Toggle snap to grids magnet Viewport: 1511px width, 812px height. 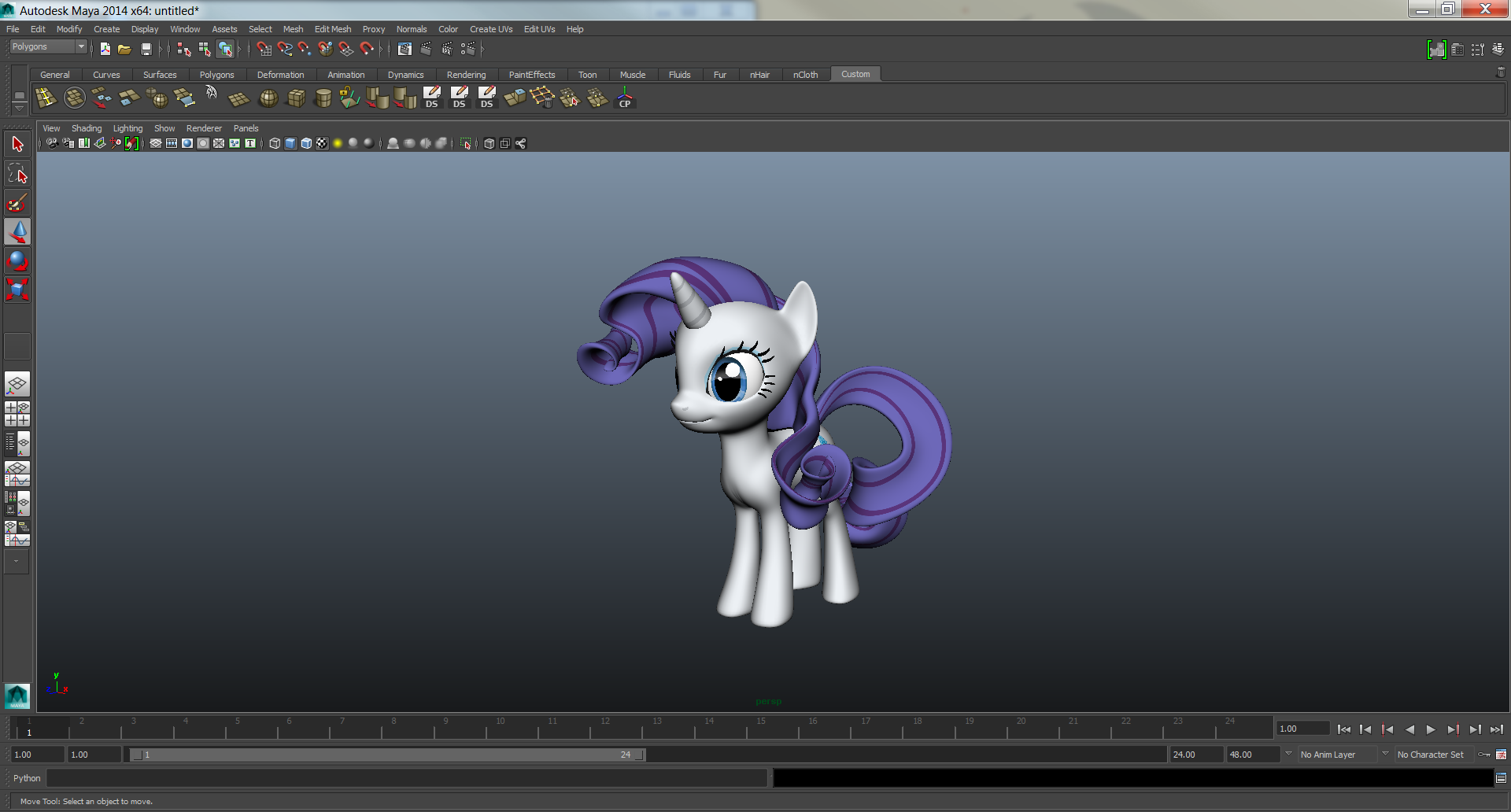coord(264,49)
